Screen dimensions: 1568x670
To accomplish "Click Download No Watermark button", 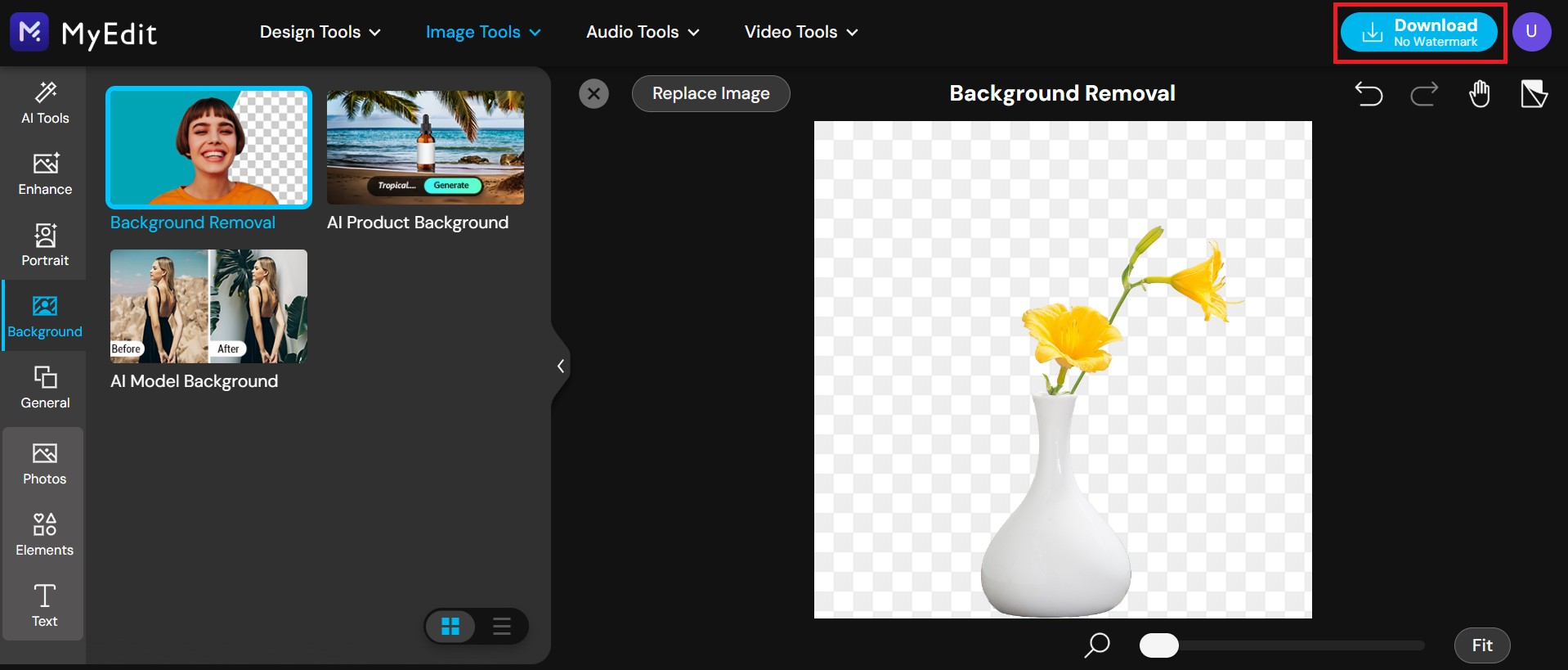I will (1419, 33).
